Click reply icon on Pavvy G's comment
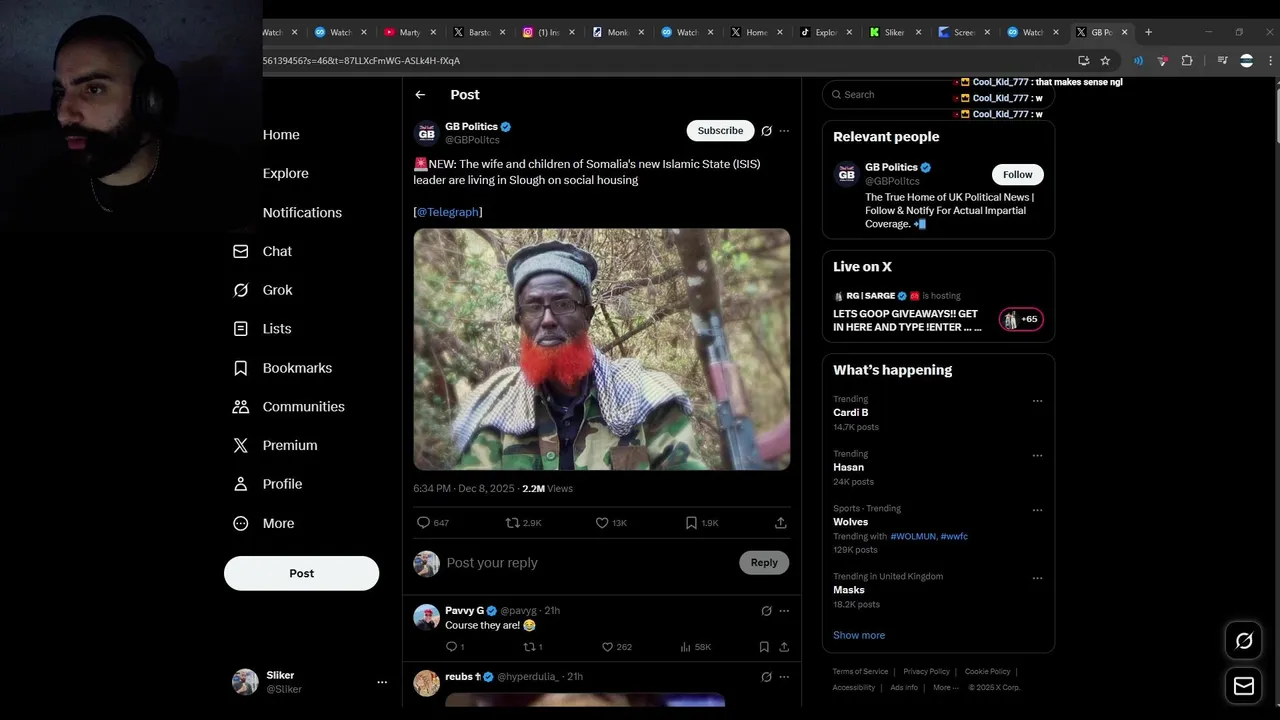 pos(451,647)
